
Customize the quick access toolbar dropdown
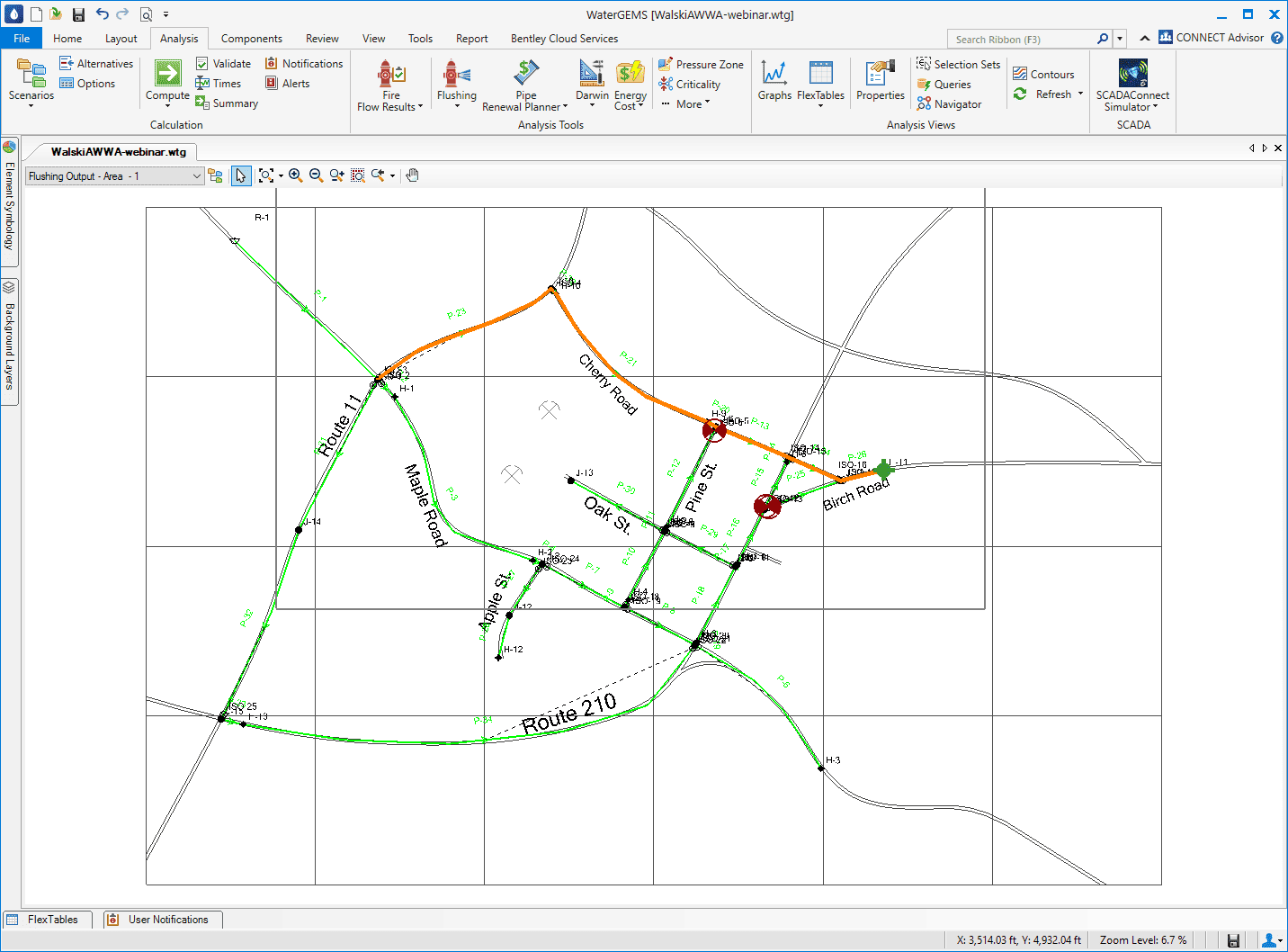165,14
